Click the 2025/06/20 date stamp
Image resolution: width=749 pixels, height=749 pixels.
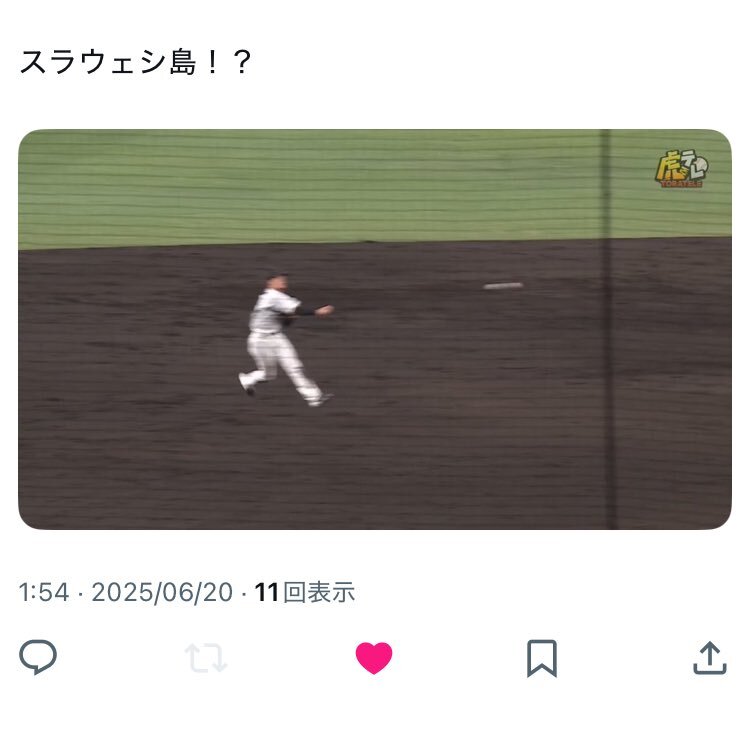click(x=162, y=592)
